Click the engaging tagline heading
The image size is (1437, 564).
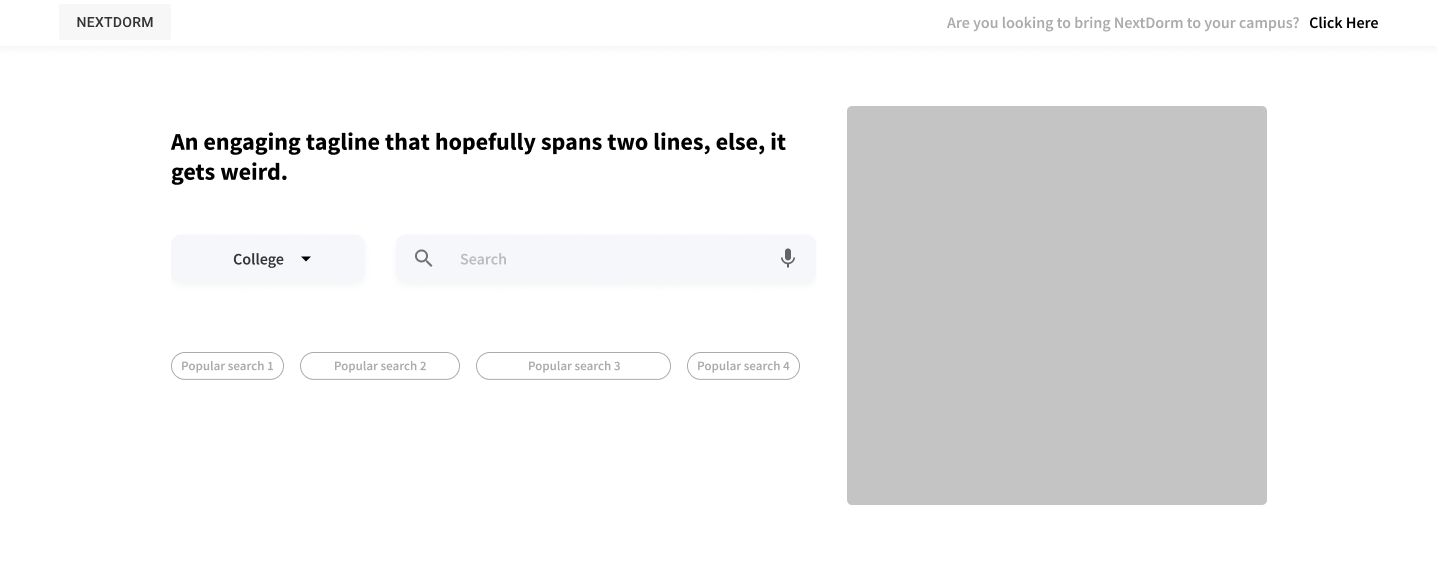[479, 157]
